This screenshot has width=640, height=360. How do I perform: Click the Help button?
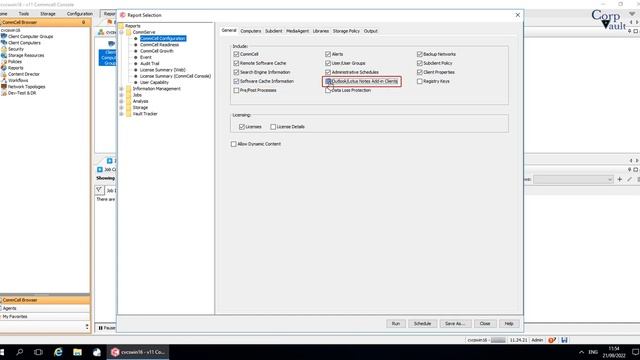click(x=509, y=323)
